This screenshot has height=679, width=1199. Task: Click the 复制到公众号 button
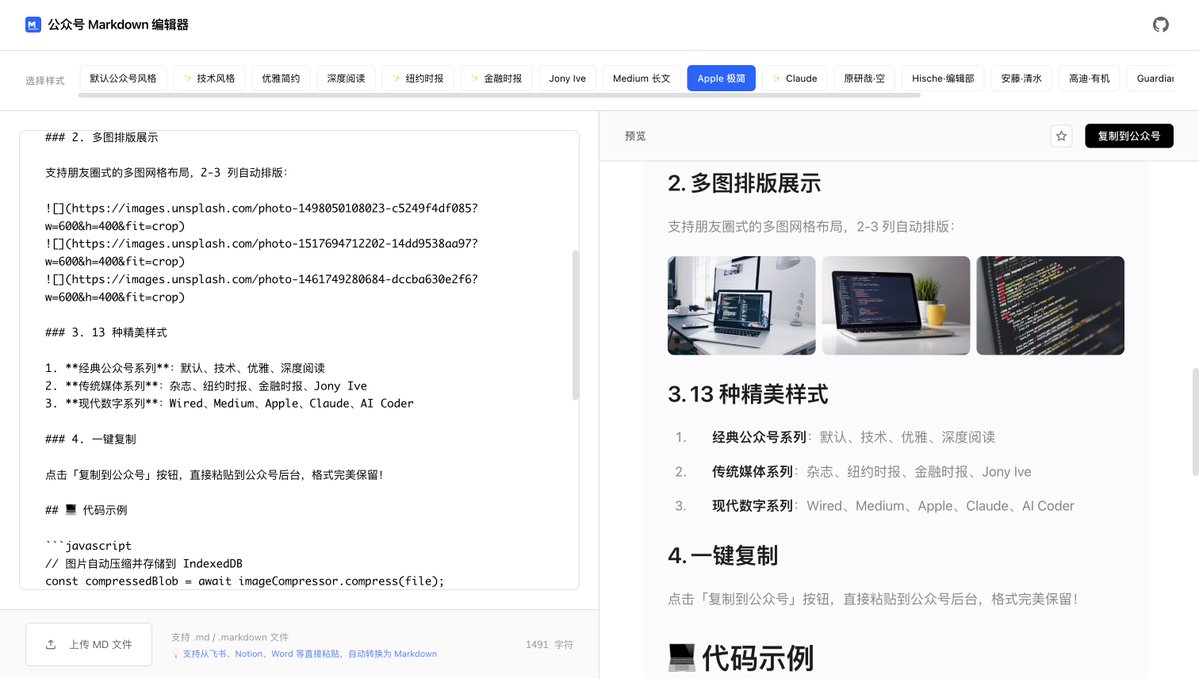[1129, 136]
